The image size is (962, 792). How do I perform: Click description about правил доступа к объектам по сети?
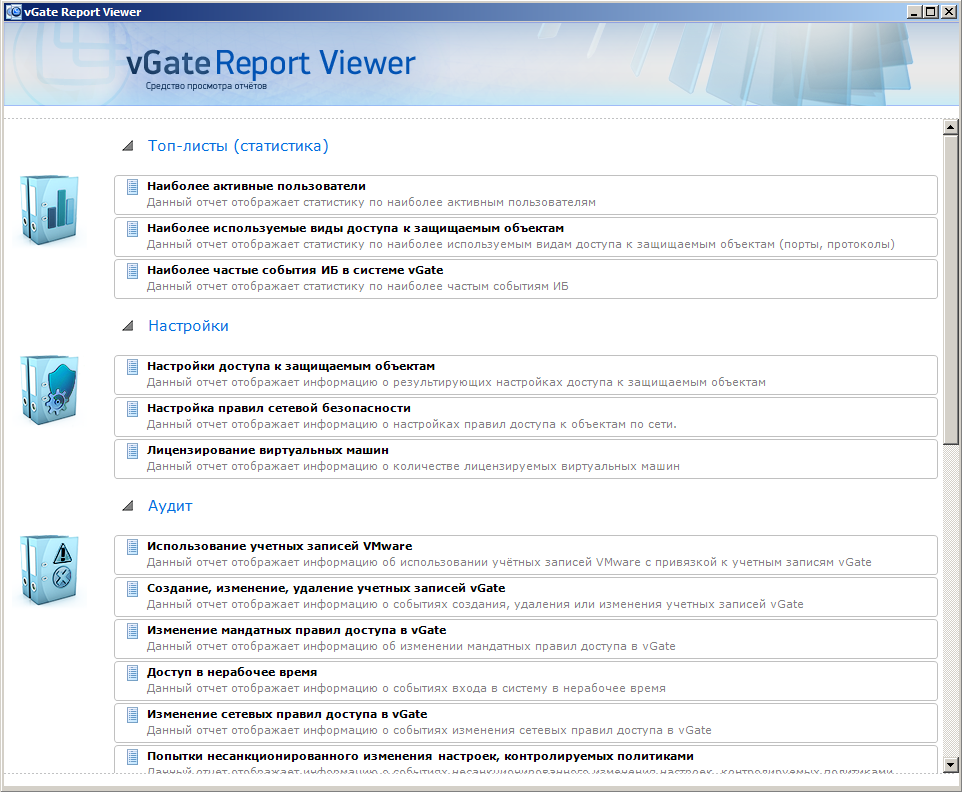point(412,425)
